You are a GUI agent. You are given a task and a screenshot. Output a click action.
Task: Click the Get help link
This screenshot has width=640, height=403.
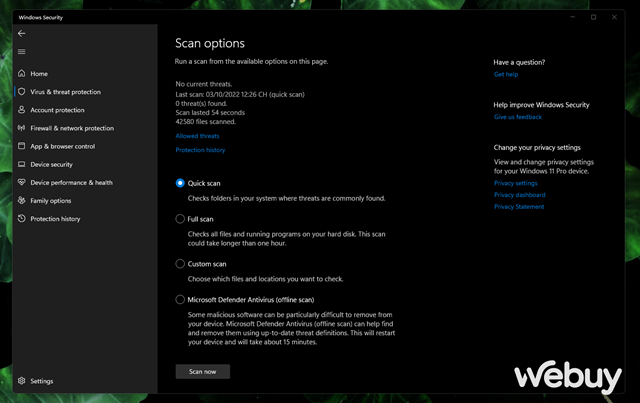coord(506,74)
